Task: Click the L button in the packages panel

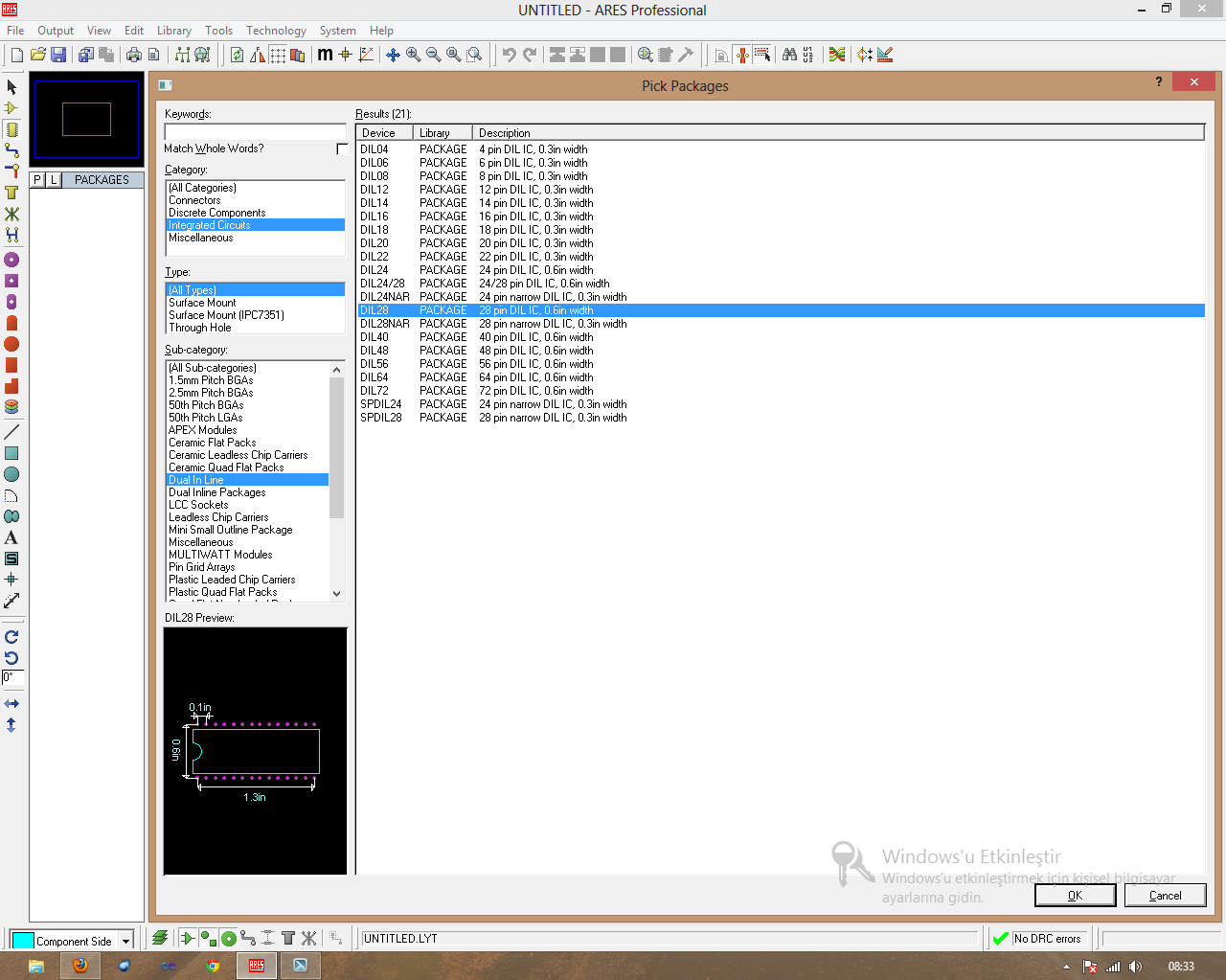Action: tap(54, 179)
